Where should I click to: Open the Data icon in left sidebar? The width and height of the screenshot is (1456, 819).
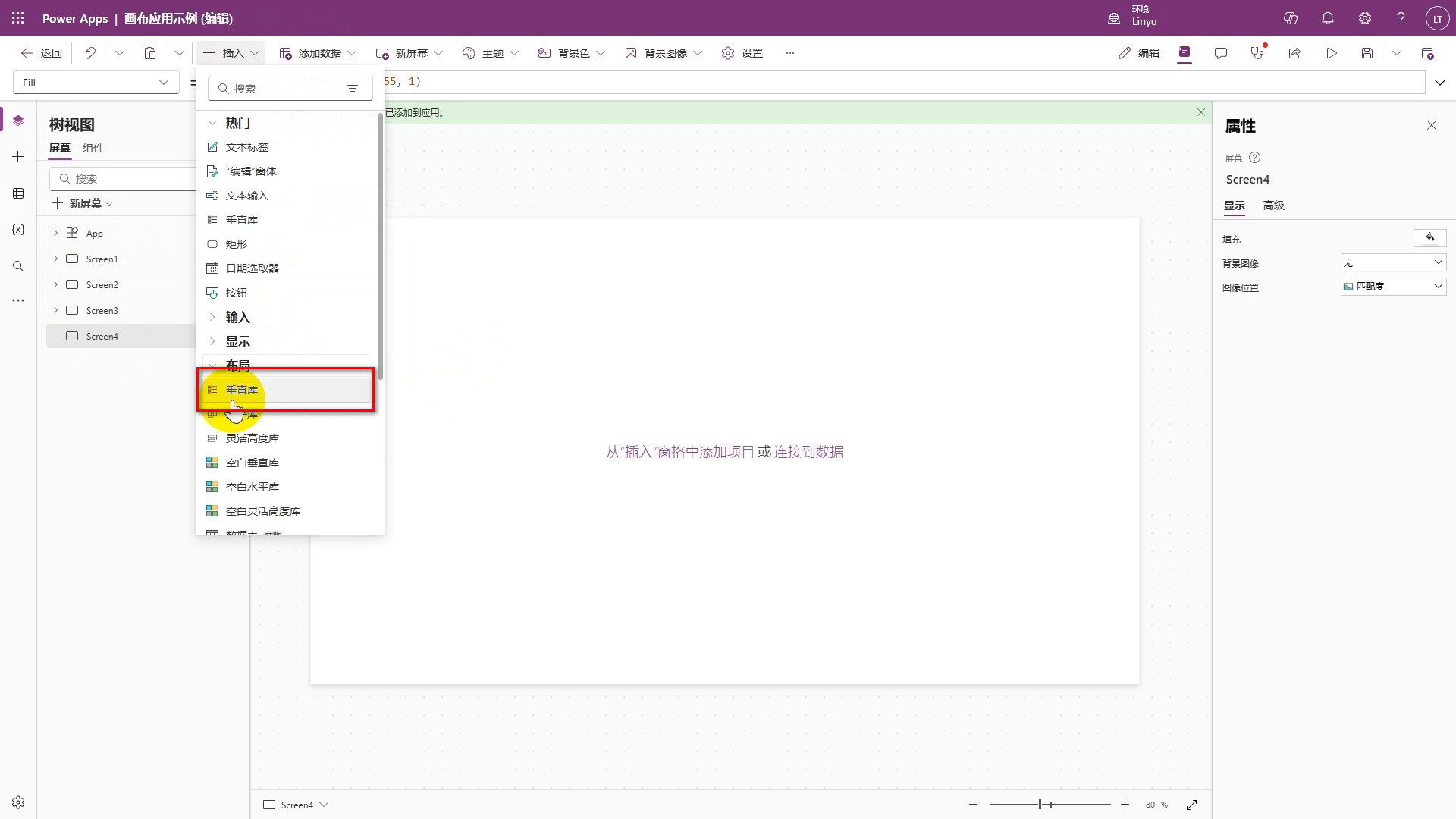pyautogui.click(x=18, y=193)
